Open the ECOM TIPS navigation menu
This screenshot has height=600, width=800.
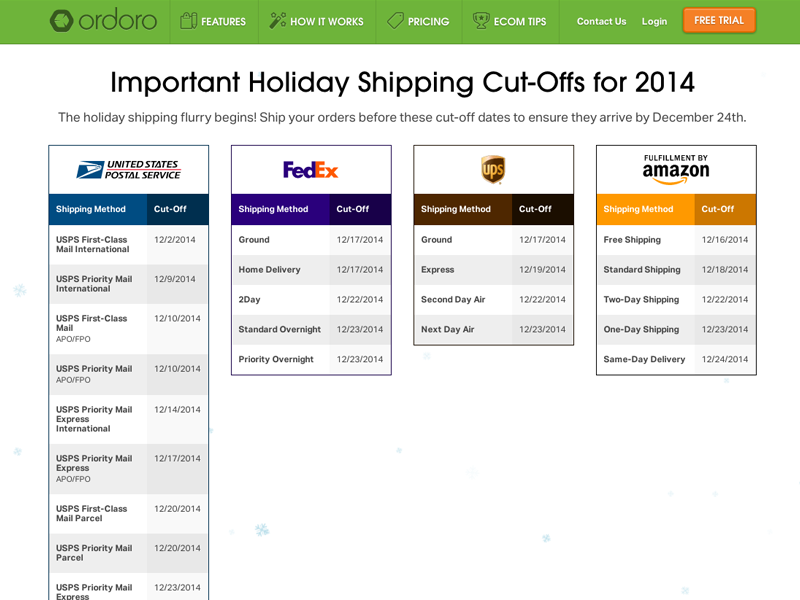pos(519,20)
